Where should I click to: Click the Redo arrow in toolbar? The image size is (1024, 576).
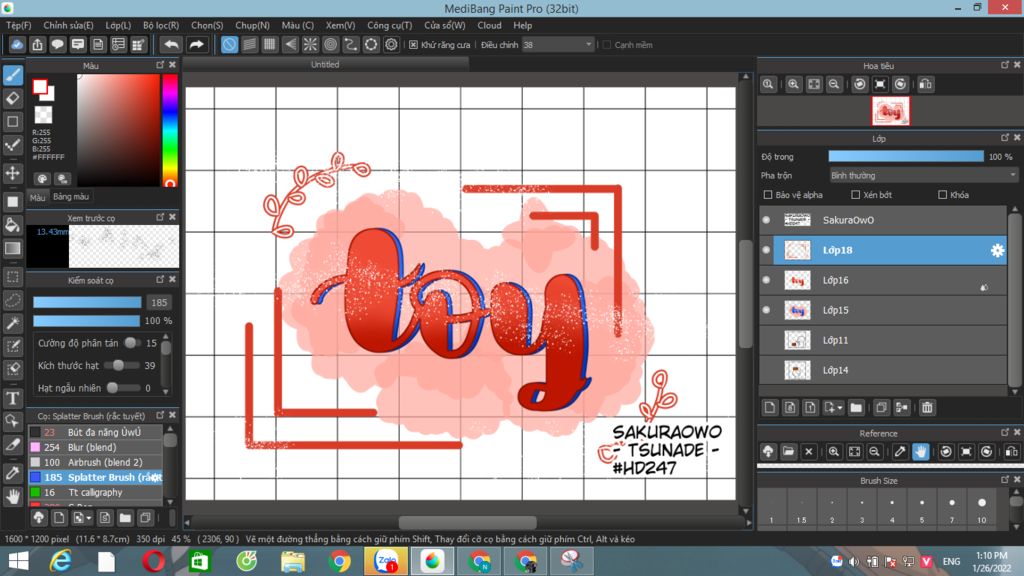pos(196,44)
